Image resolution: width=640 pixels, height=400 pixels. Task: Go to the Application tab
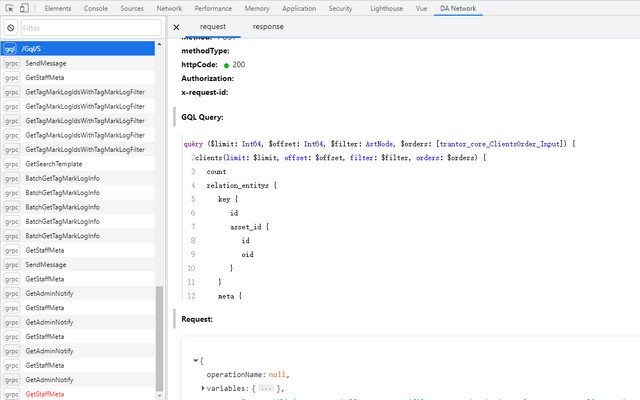(299, 8)
